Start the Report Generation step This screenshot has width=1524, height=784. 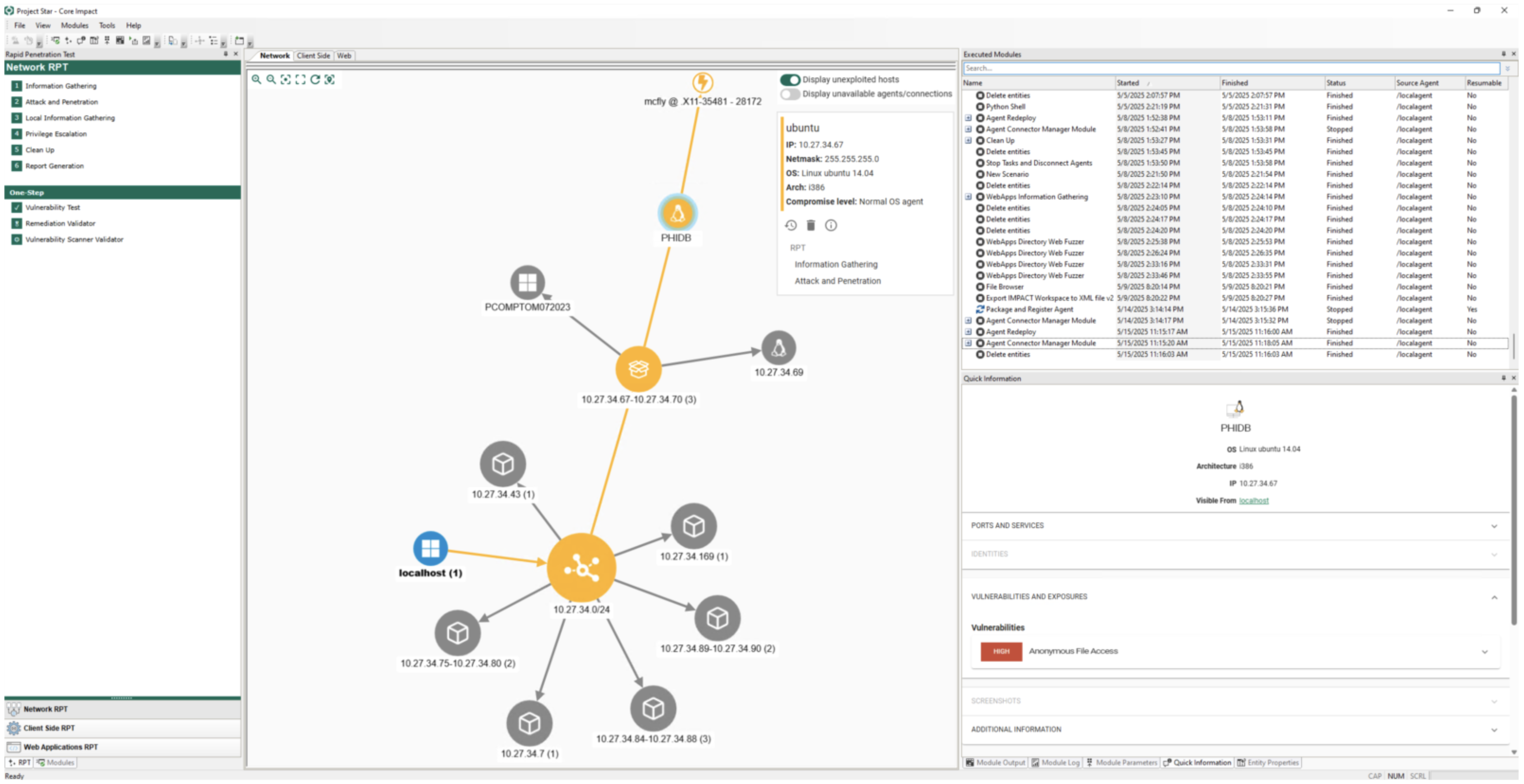[x=54, y=166]
